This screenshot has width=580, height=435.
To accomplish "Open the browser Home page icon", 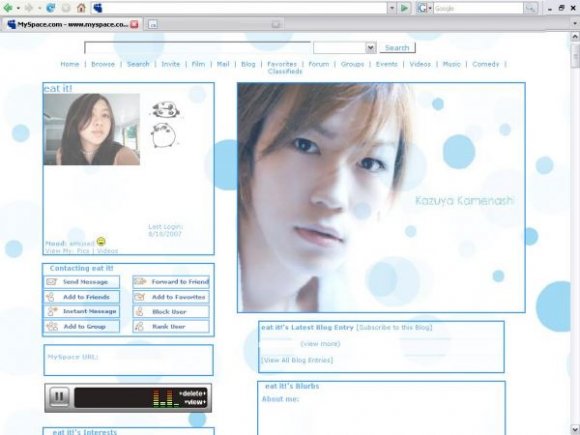I will (81, 8).
